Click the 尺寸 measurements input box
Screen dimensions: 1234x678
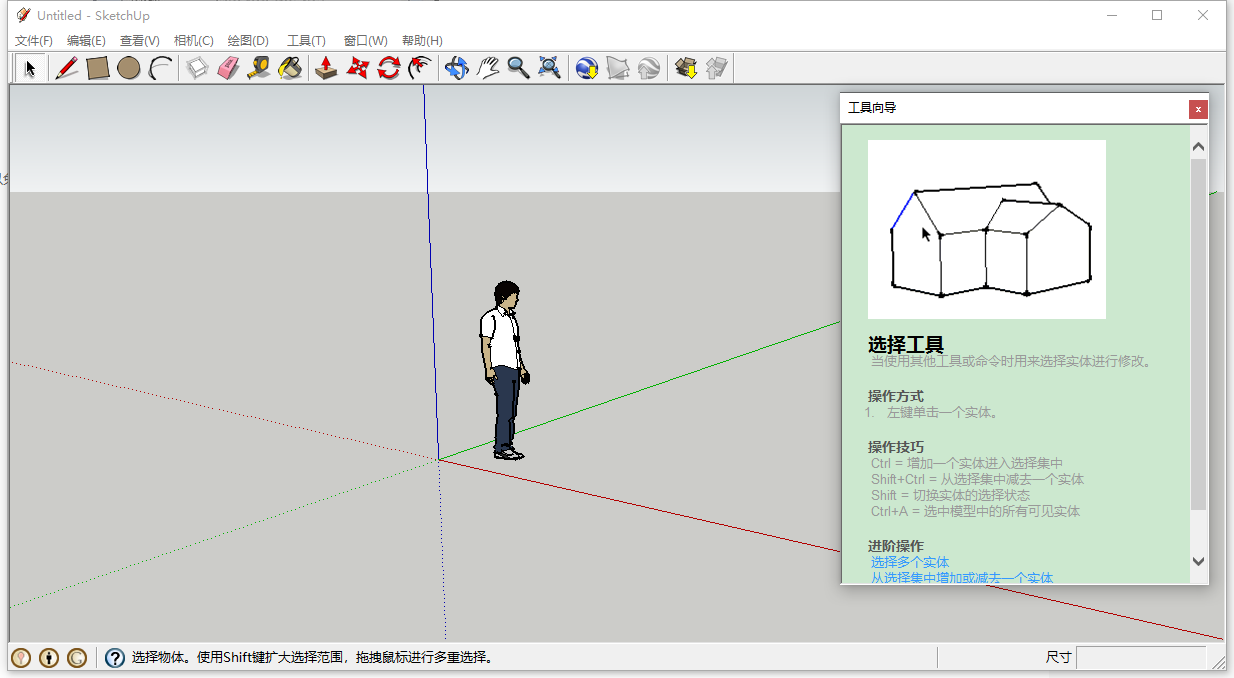pos(1141,657)
